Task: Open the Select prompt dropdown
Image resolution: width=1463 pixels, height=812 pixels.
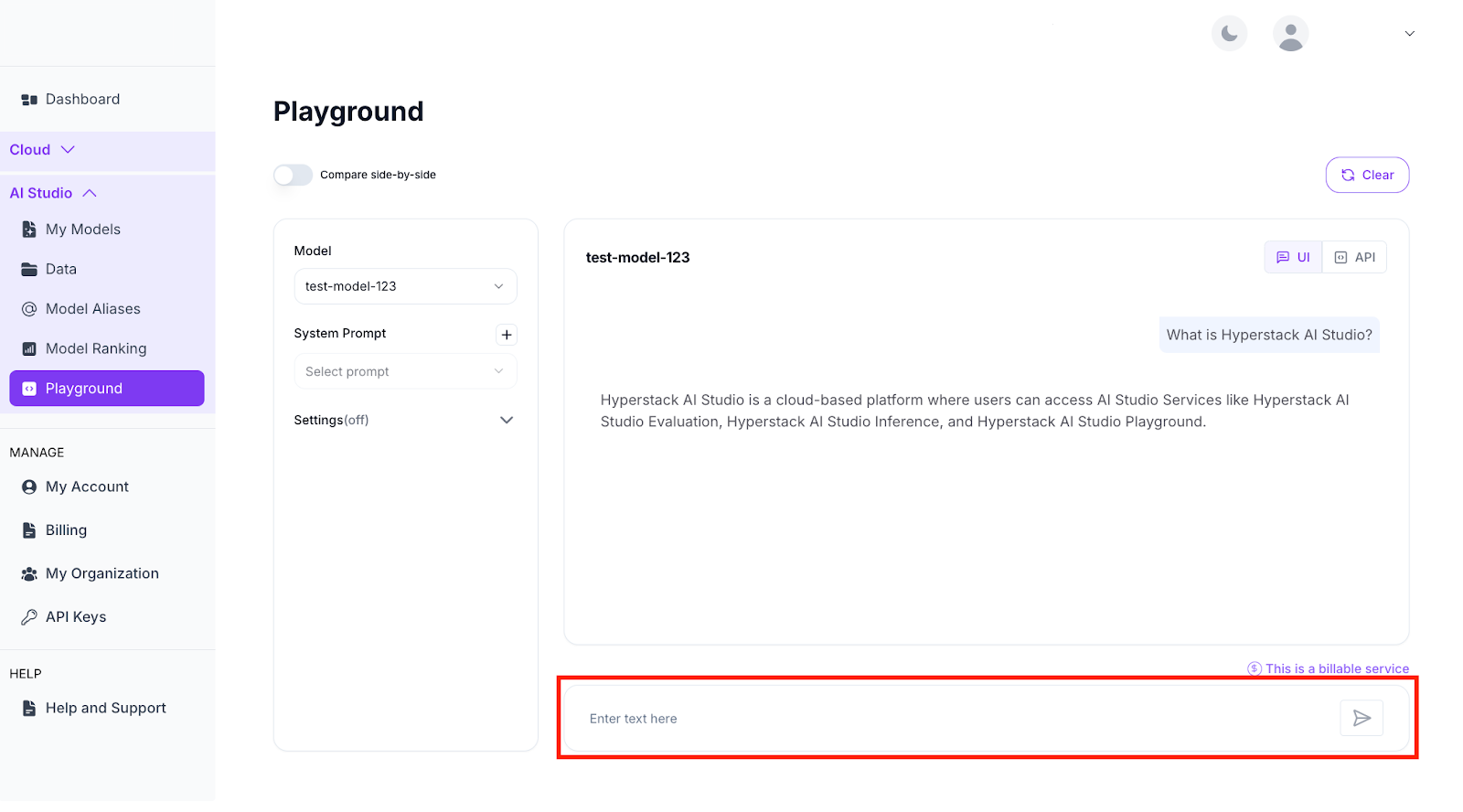Action: coord(405,371)
